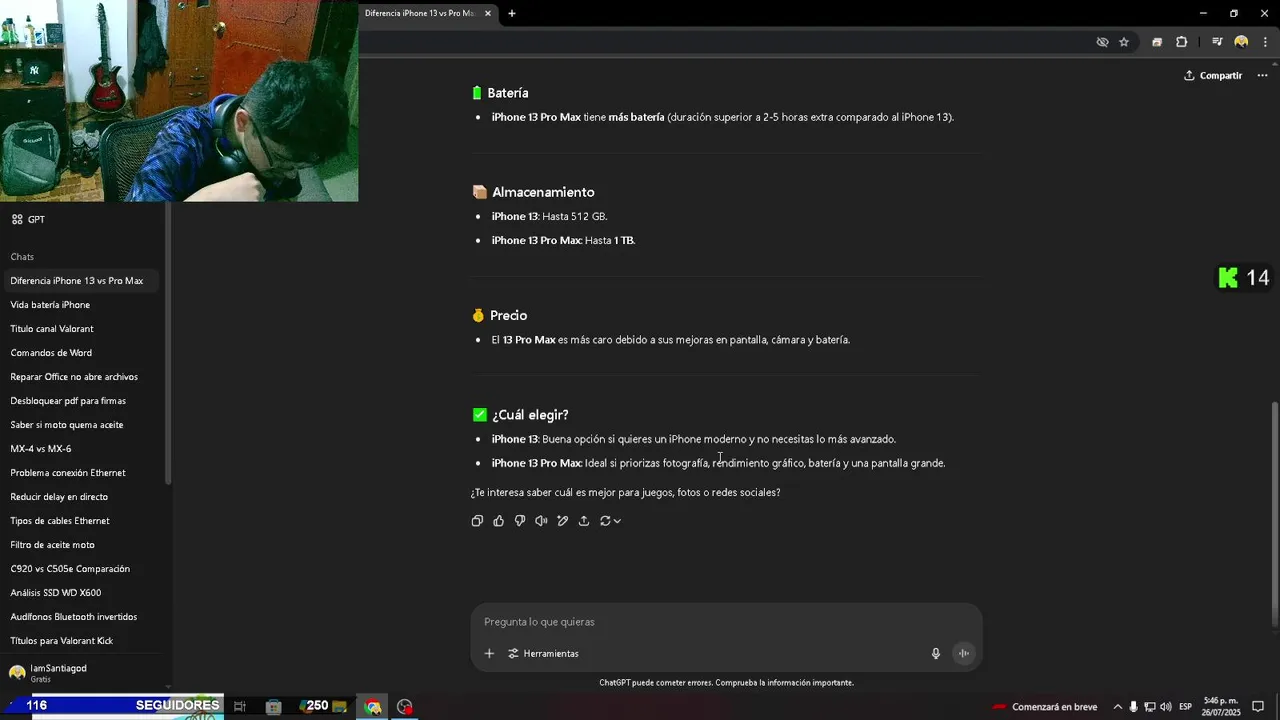
Task: Open clock and calendar flyout
Action: (1222, 707)
